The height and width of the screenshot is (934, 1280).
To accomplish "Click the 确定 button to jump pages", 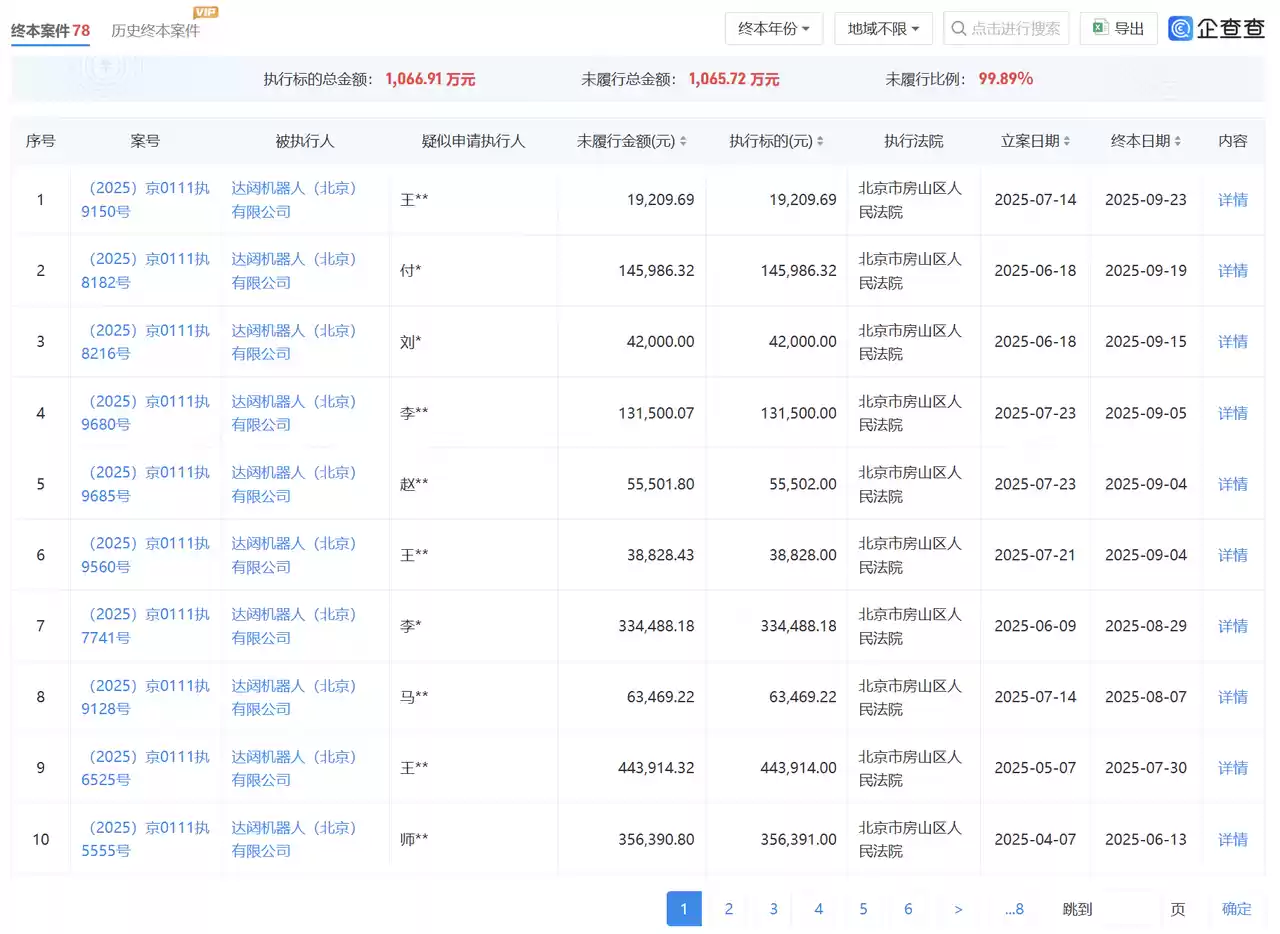I will (1235, 909).
